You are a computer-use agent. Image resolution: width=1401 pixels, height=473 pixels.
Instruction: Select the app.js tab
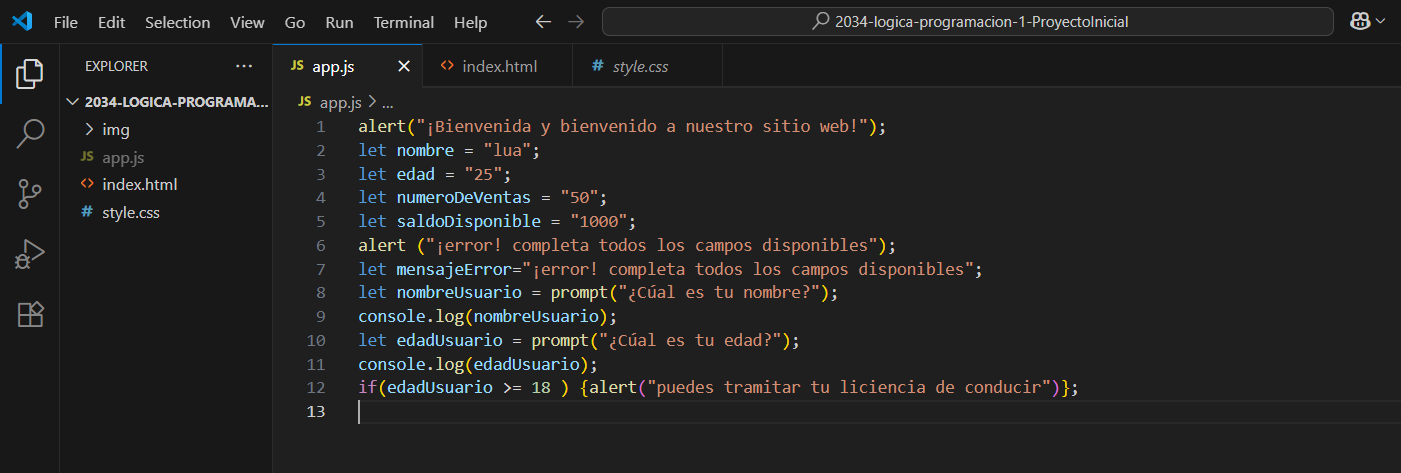(348, 66)
